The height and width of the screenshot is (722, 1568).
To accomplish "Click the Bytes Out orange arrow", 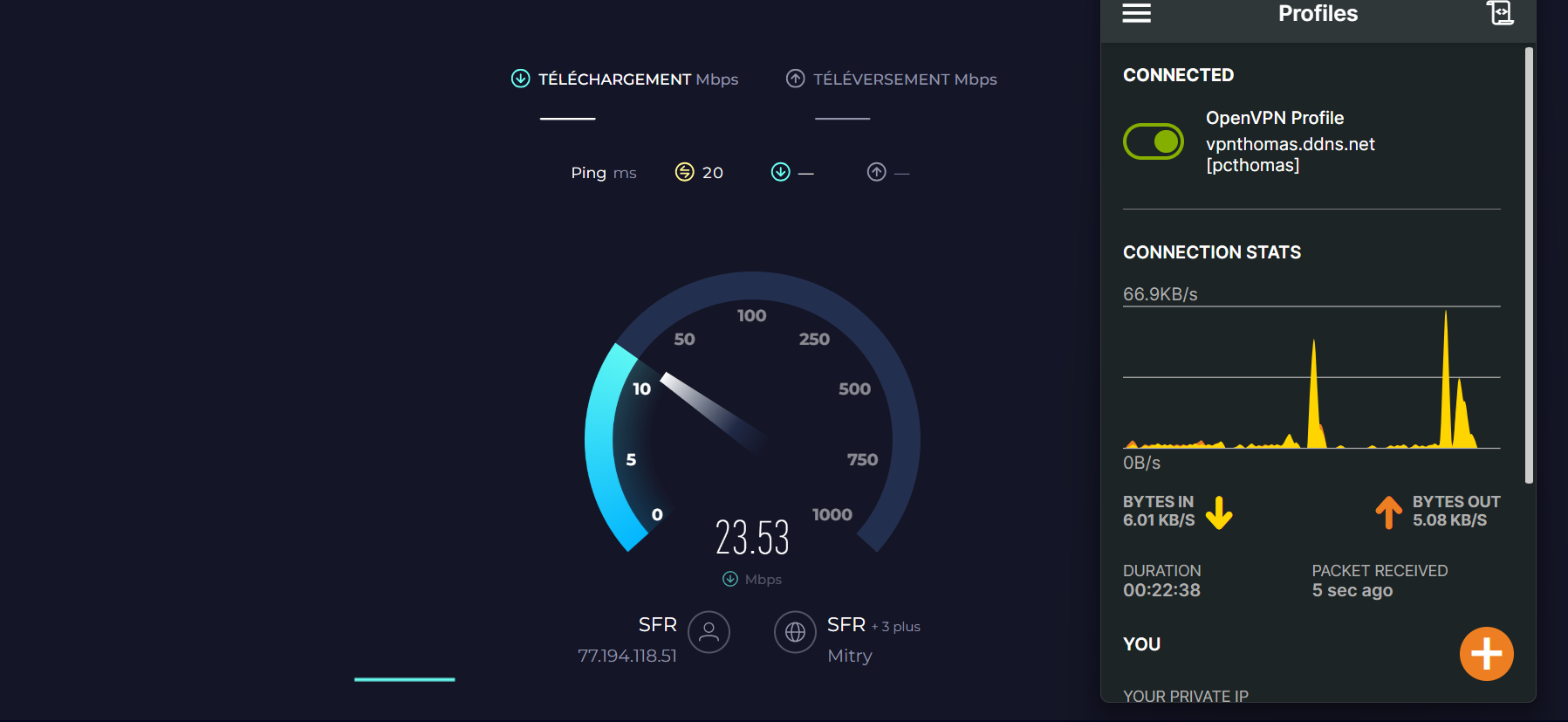I will tap(1388, 512).
